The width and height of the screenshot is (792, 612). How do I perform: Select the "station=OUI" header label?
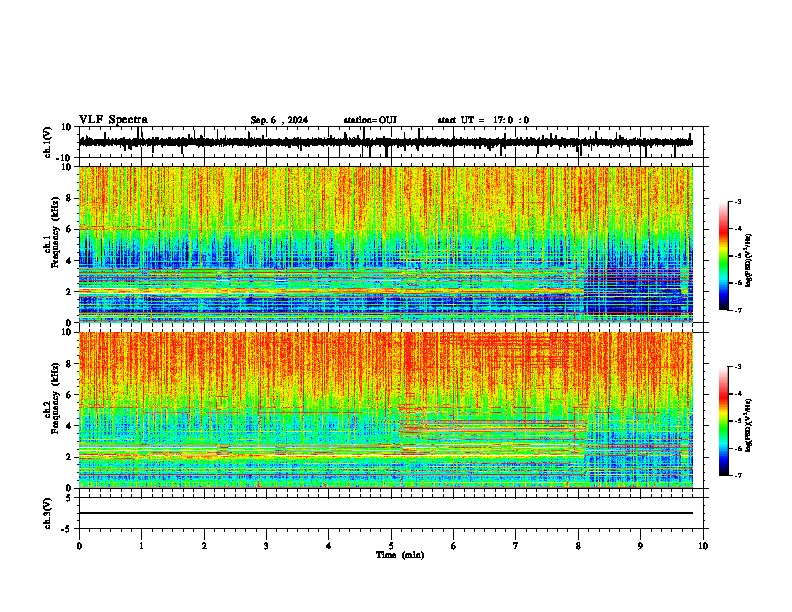click(x=370, y=120)
